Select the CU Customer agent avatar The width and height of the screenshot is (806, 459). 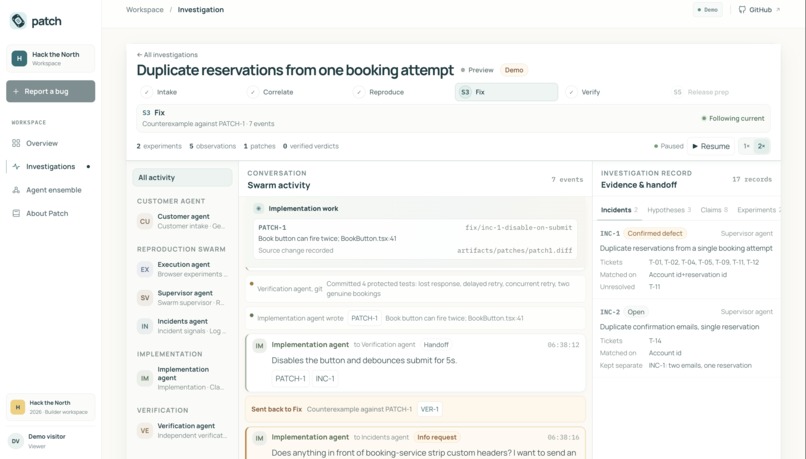pos(145,222)
